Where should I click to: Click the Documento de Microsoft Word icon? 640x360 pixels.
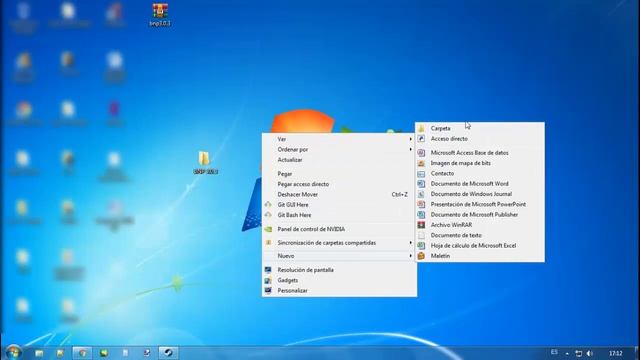(421, 184)
